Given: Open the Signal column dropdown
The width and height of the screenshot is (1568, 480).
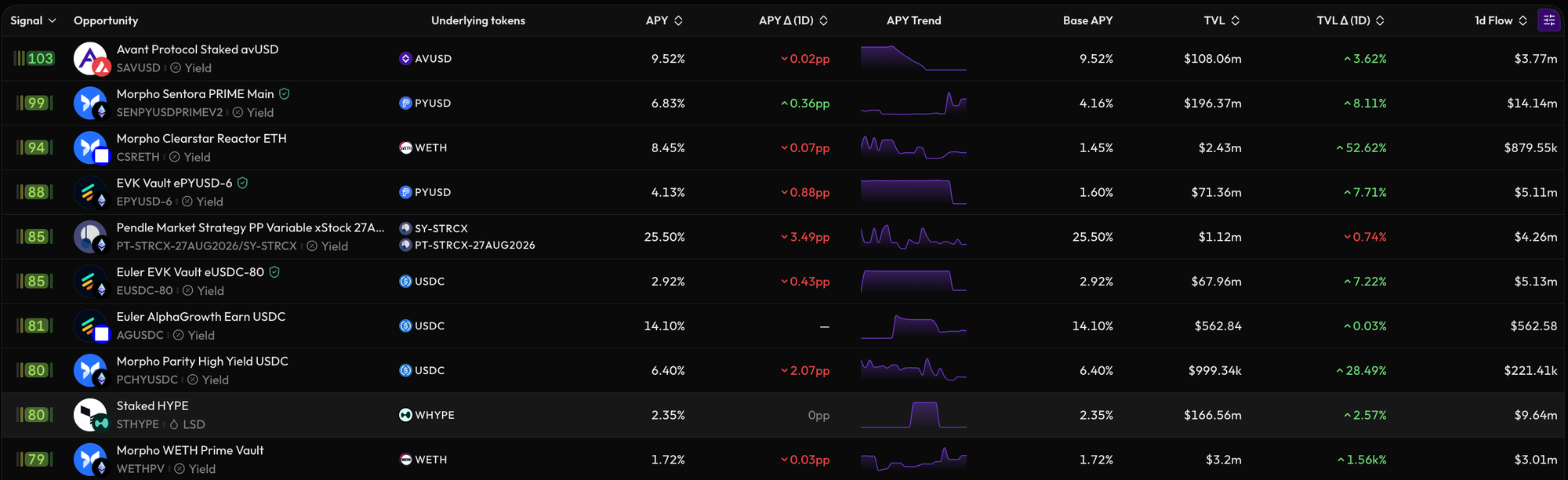Looking at the screenshot, I should [33, 20].
